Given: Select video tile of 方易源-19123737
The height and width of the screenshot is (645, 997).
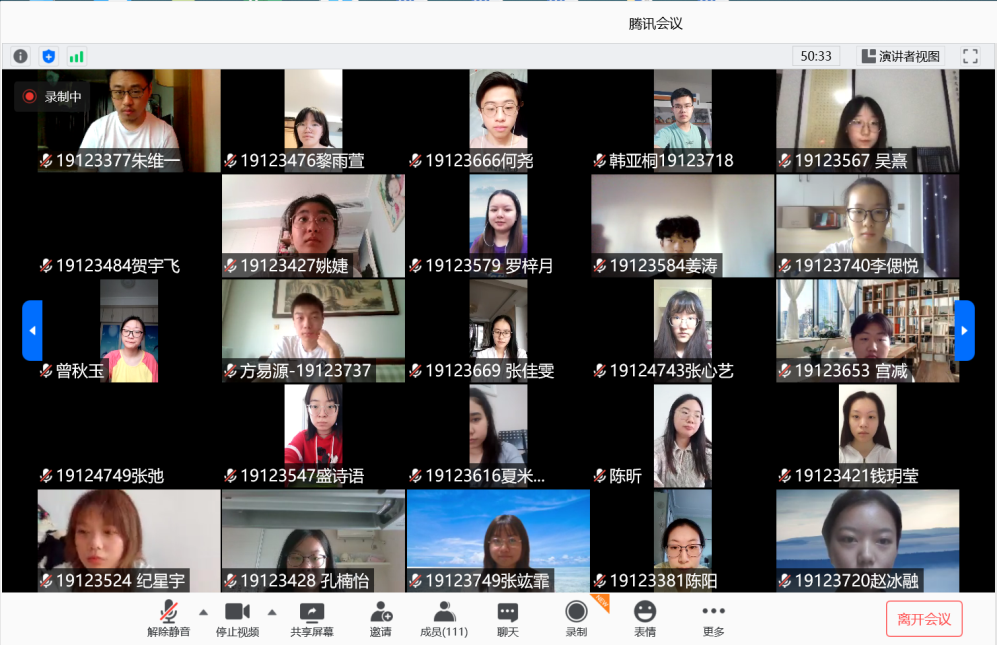Looking at the screenshot, I should (x=313, y=330).
